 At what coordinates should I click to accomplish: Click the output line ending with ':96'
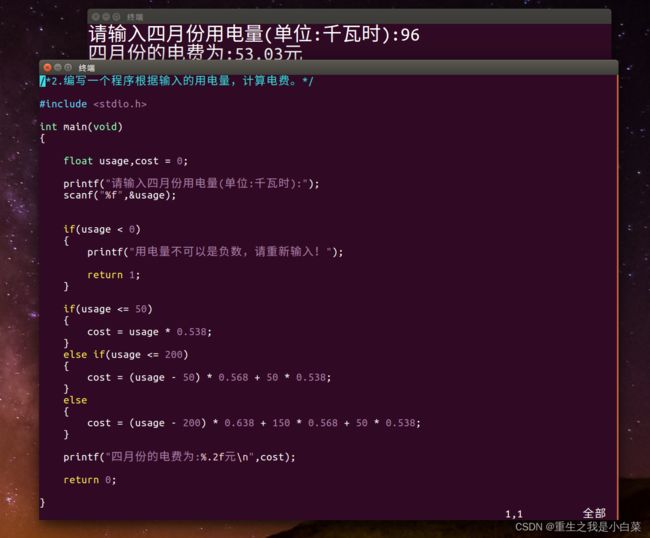point(254,34)
